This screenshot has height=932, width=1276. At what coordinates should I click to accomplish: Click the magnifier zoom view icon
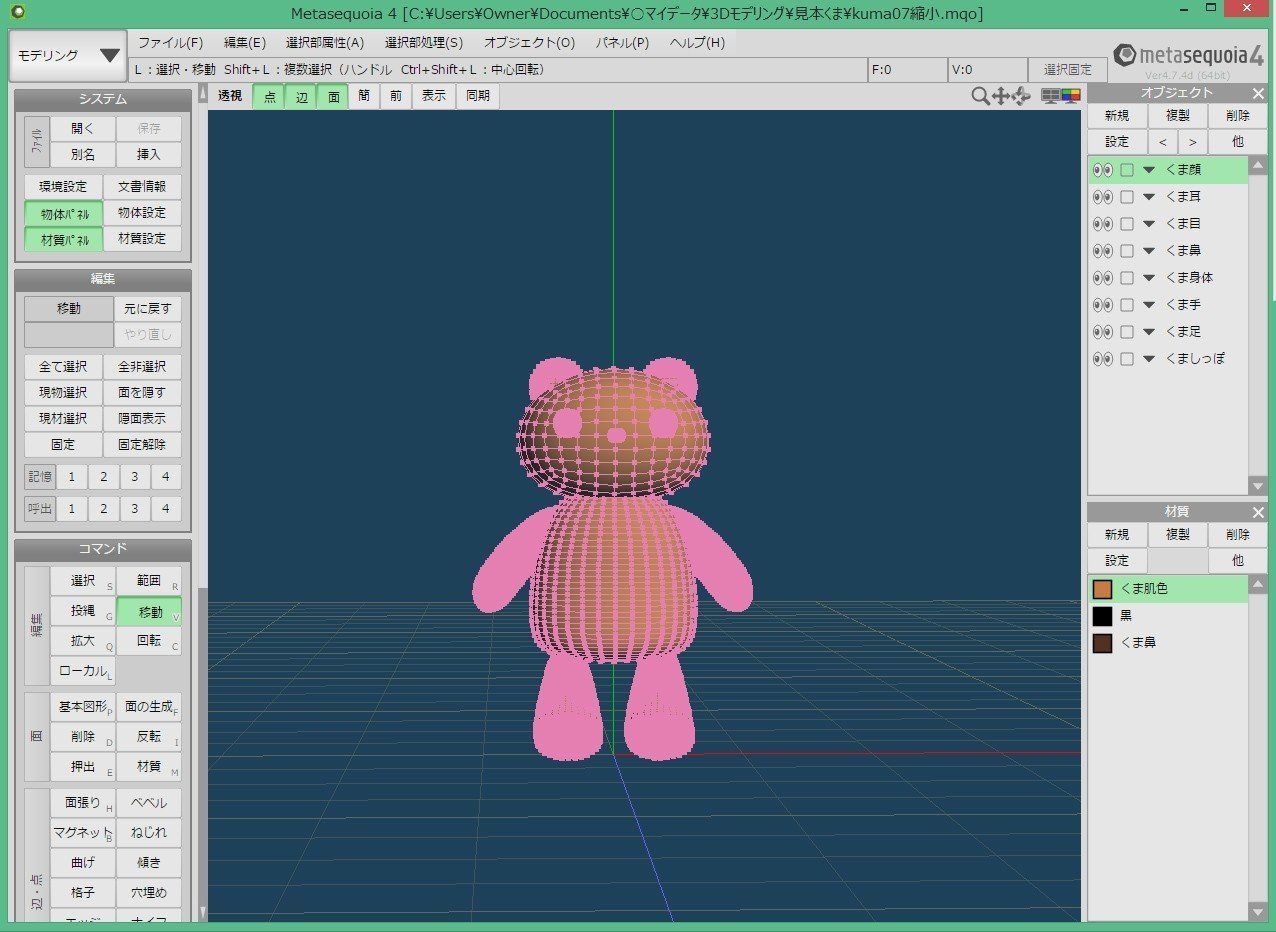pos(980,96)
